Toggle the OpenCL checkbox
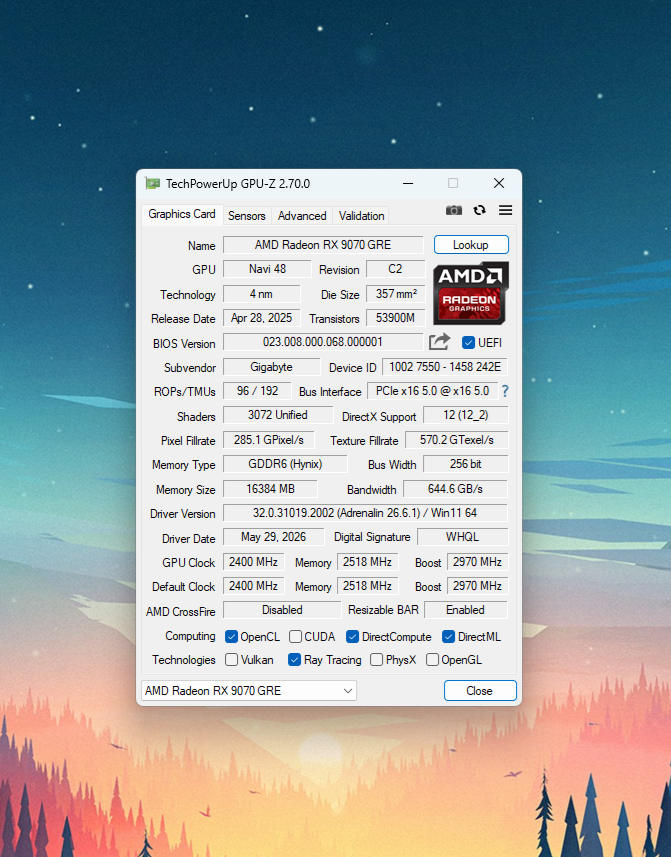 (232, 637)
